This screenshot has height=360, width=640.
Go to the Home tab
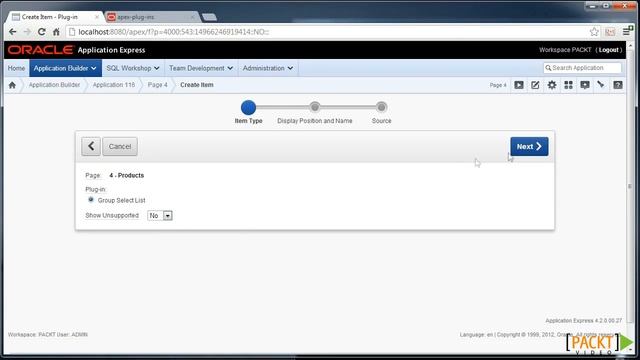coord(16,68)
